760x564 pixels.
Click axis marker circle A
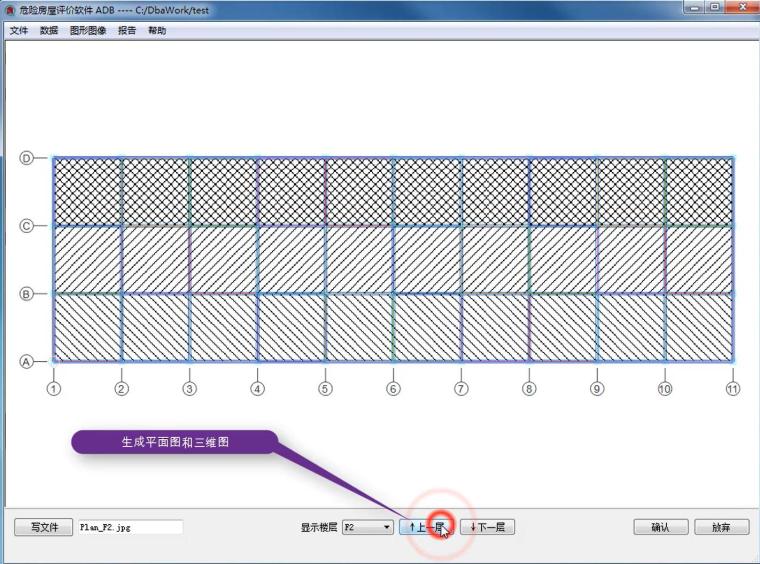tap(27, 361)
